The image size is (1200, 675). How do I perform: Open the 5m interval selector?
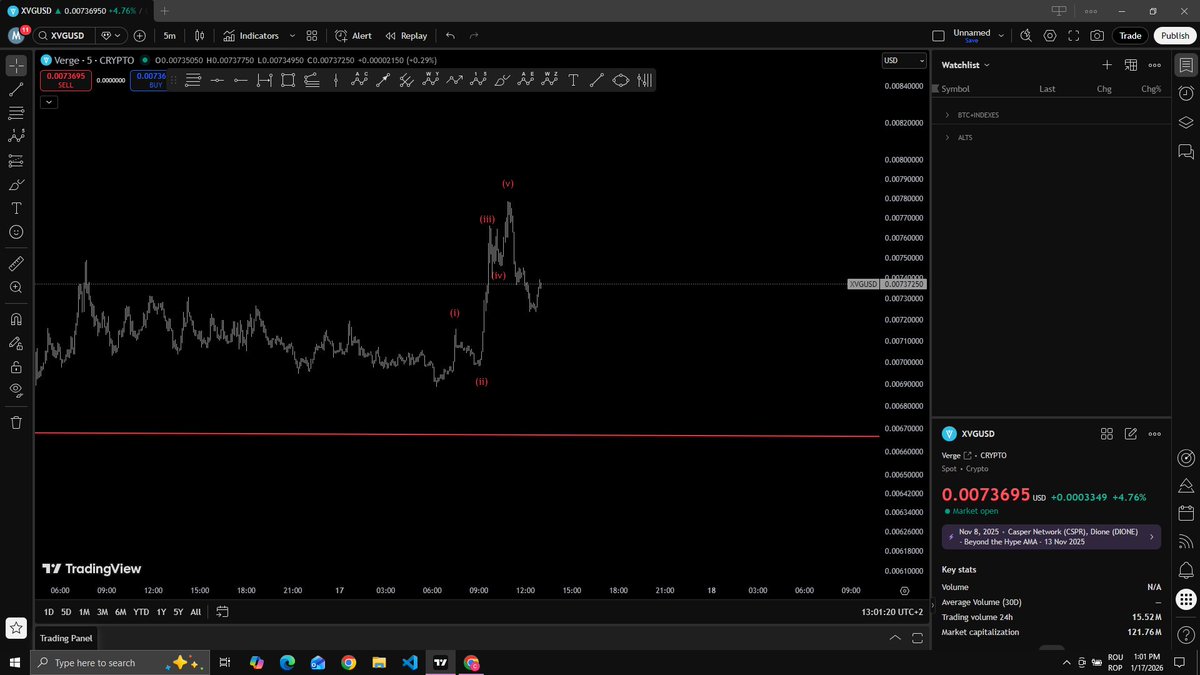click(170, 35)
